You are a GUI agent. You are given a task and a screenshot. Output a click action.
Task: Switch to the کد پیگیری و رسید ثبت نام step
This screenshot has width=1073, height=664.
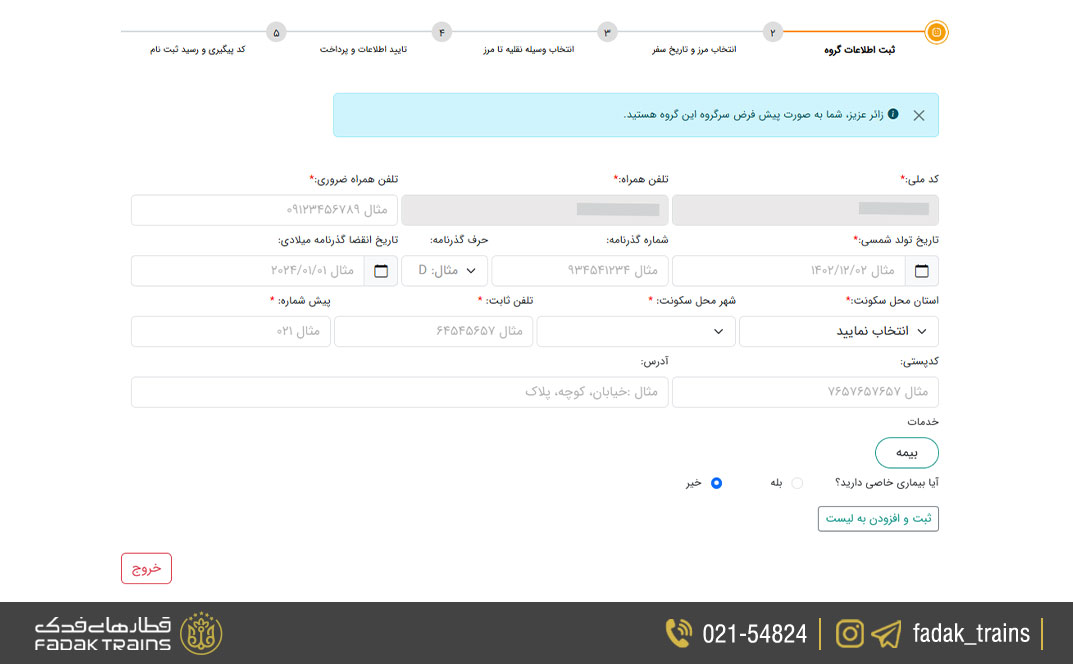point(276,32)
